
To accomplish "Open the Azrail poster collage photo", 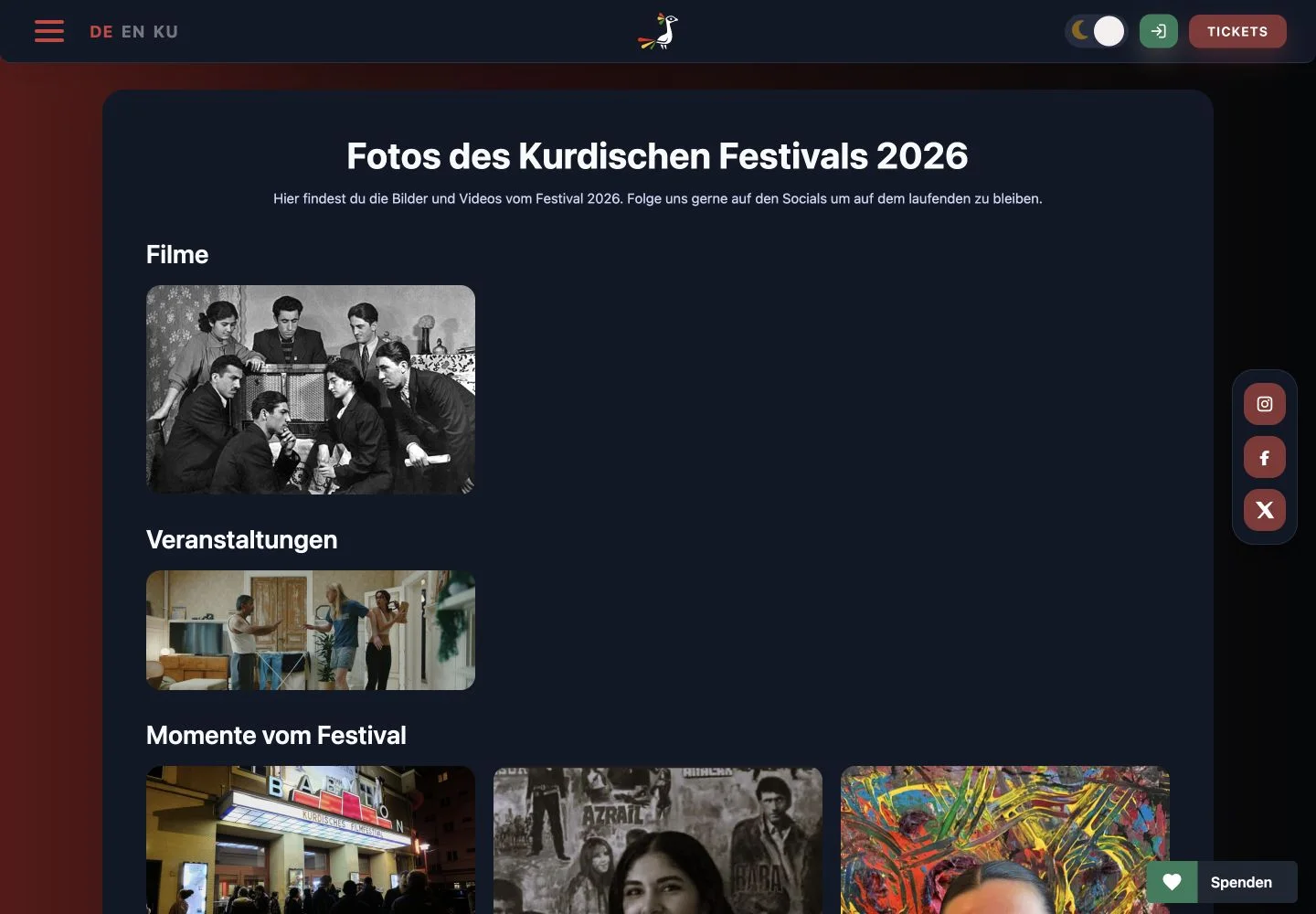I will 658,840.
